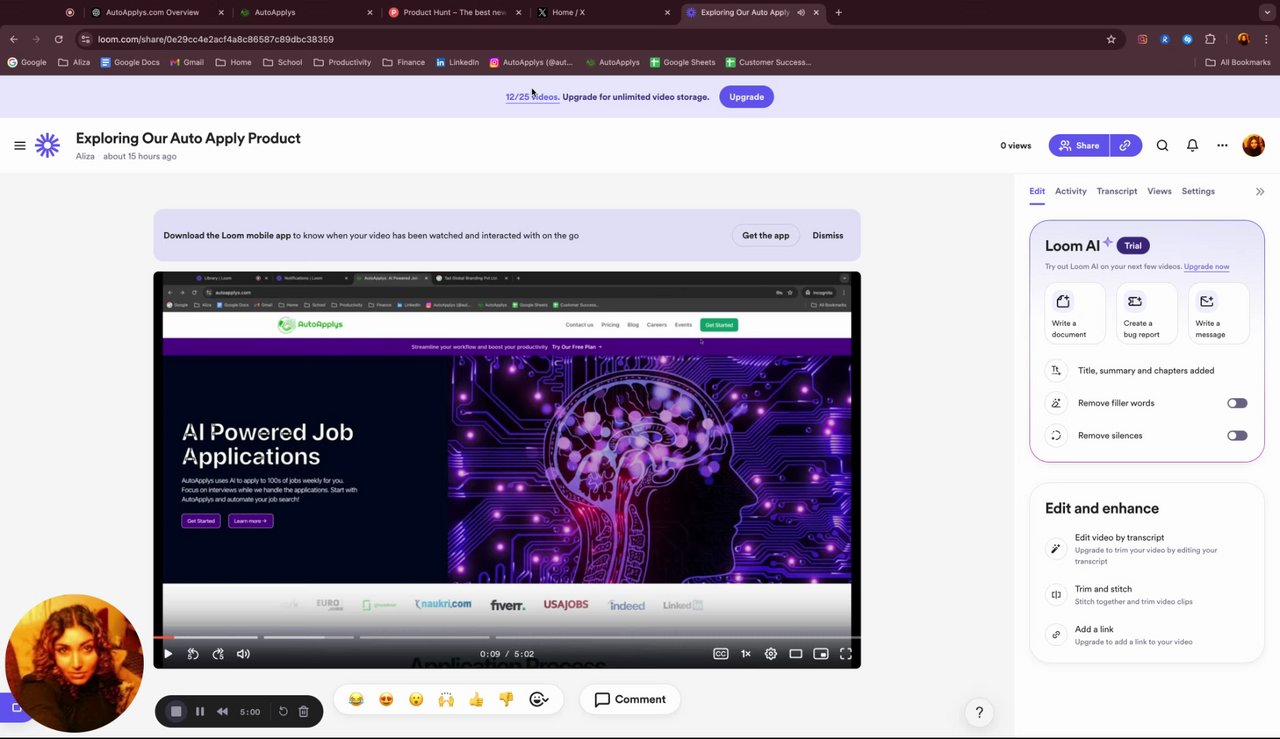This screenshot has width=1280, height=739.
Task: Open Productivity bookmarks folder
Action: coord(342,62)
